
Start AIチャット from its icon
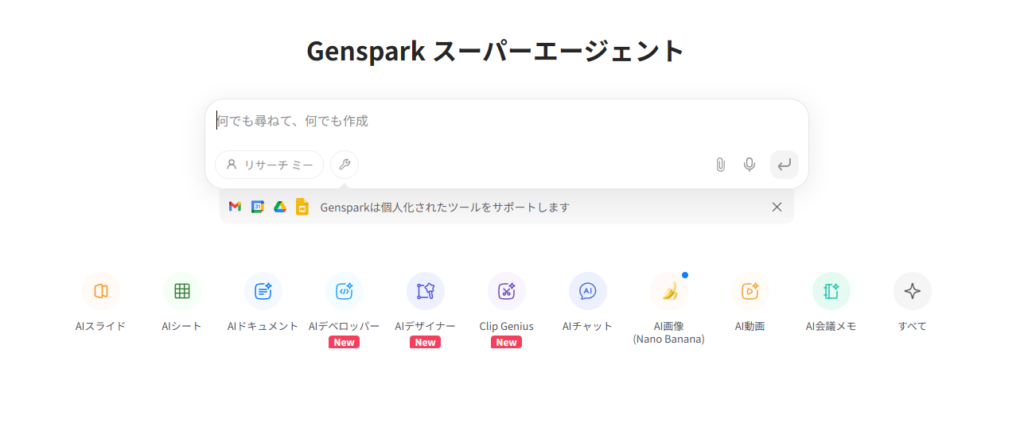click(x=587, y=291)
